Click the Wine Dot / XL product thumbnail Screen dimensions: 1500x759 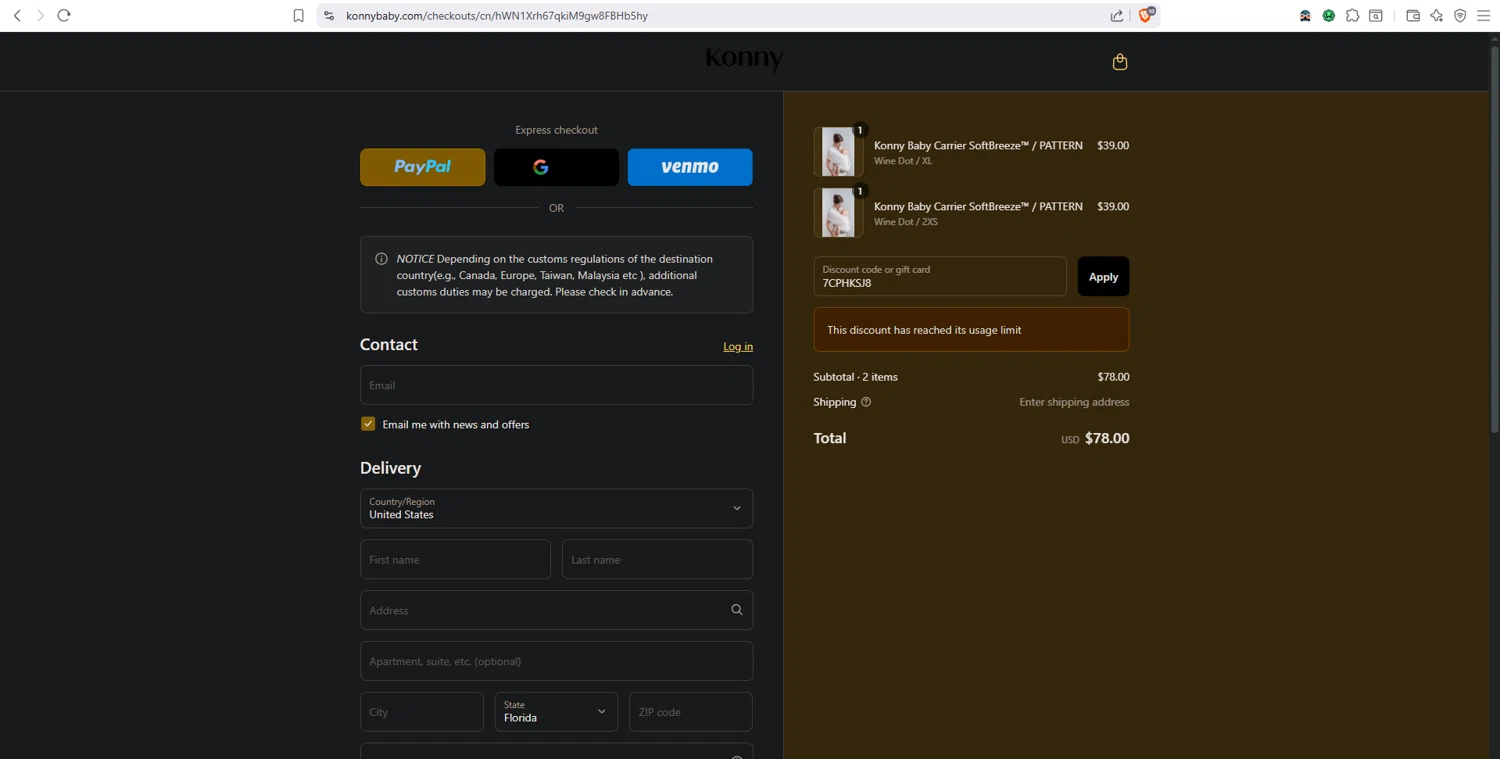(838, 152)
